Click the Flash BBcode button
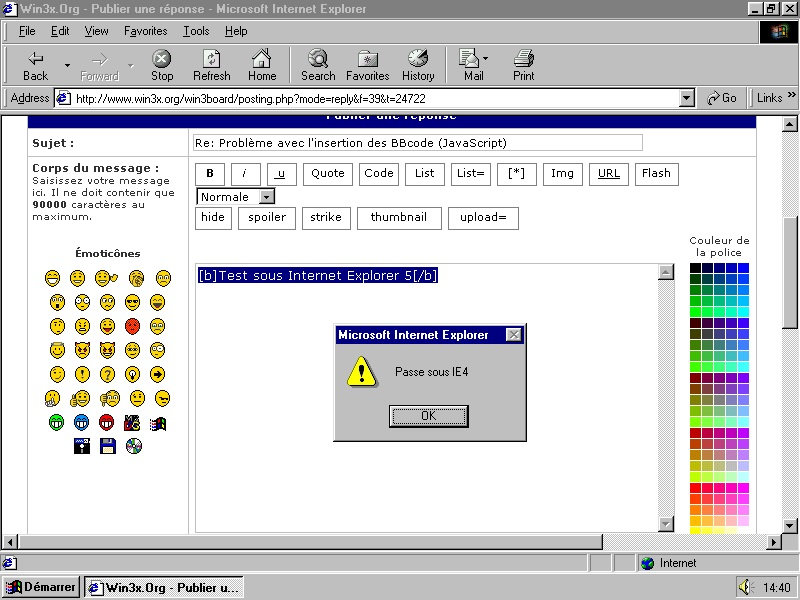 coord(657,174)
